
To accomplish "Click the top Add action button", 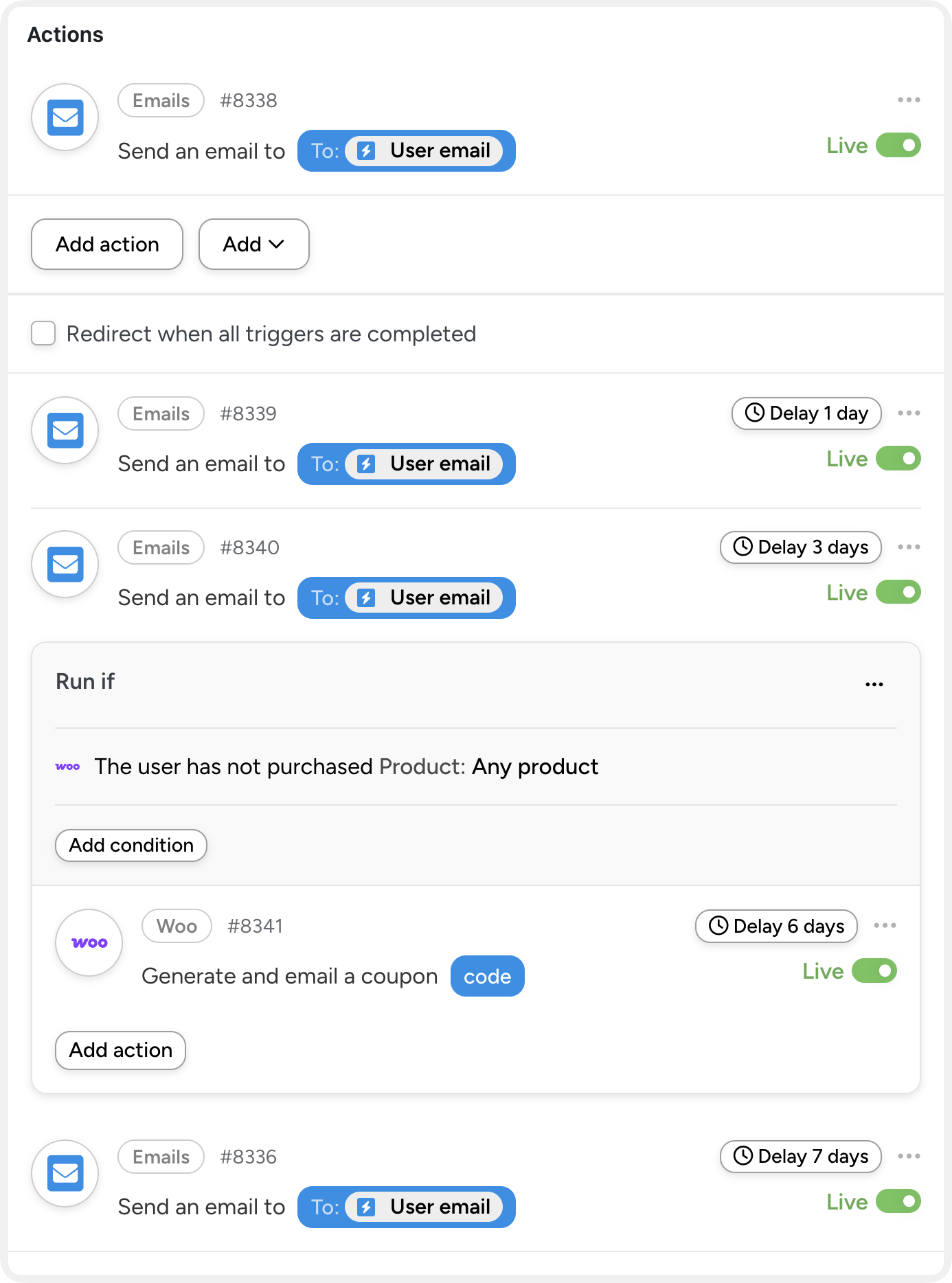I will pos(107,245).
